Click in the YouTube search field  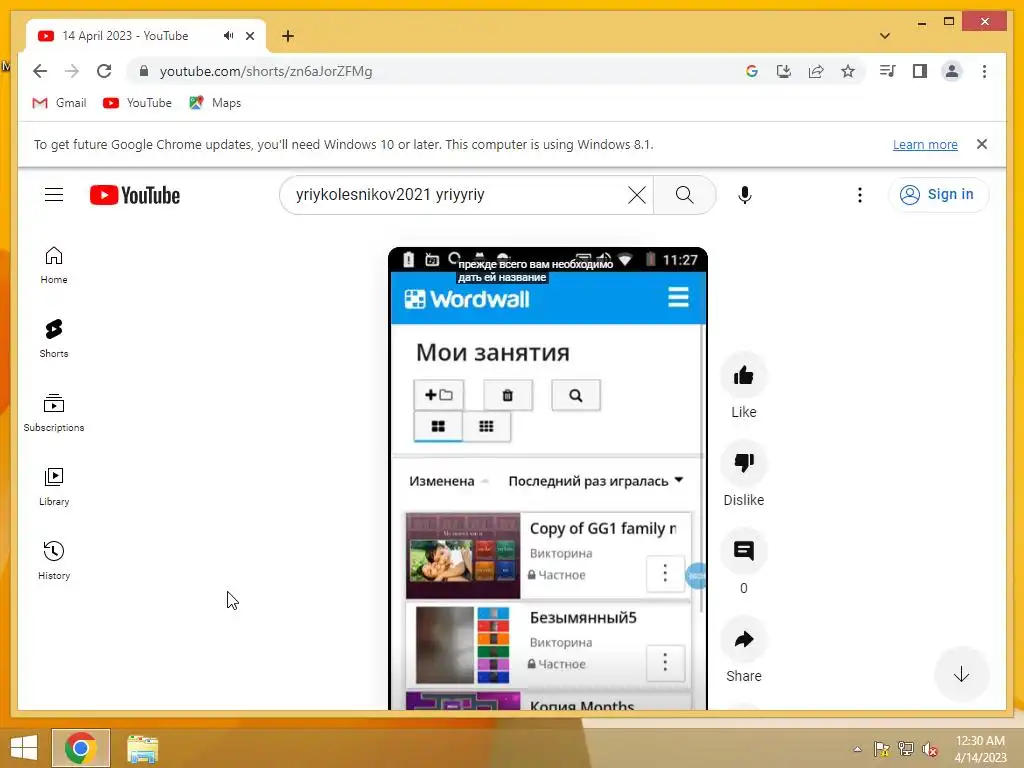457,195
